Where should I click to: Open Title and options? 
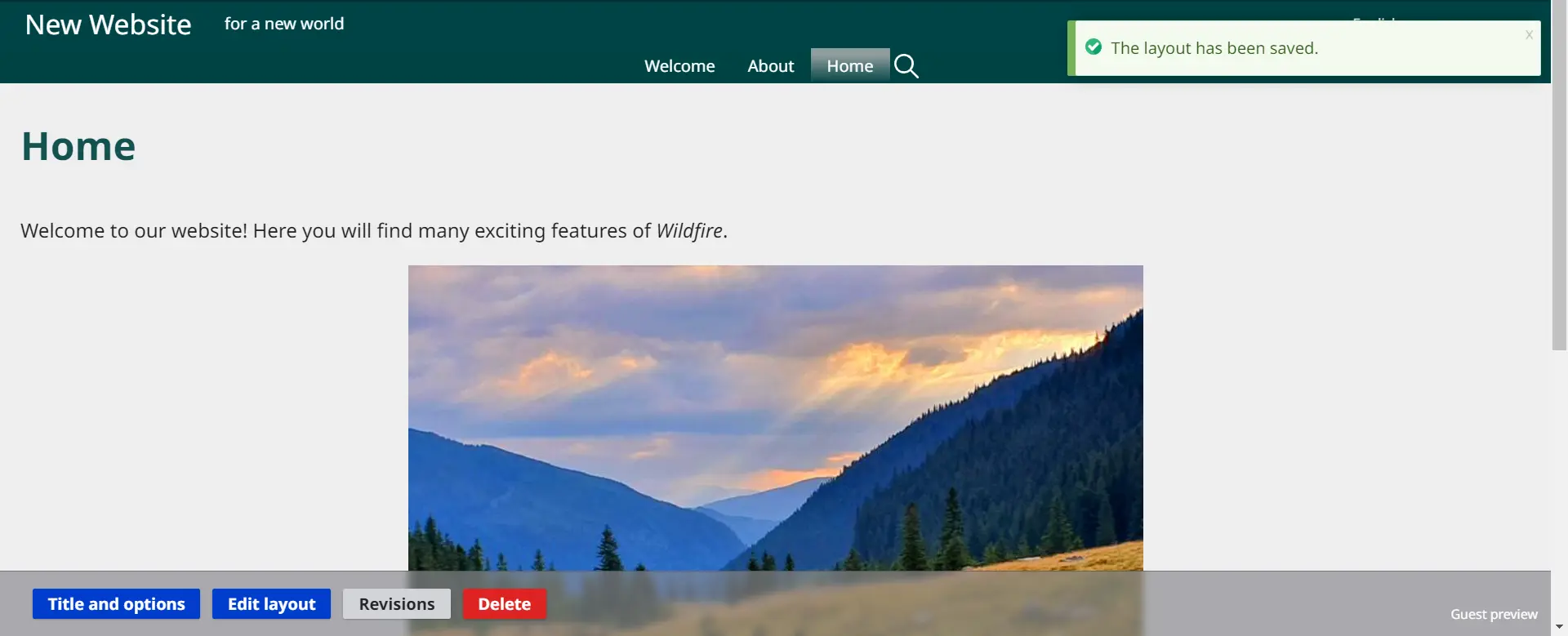[x=116, y=604]
